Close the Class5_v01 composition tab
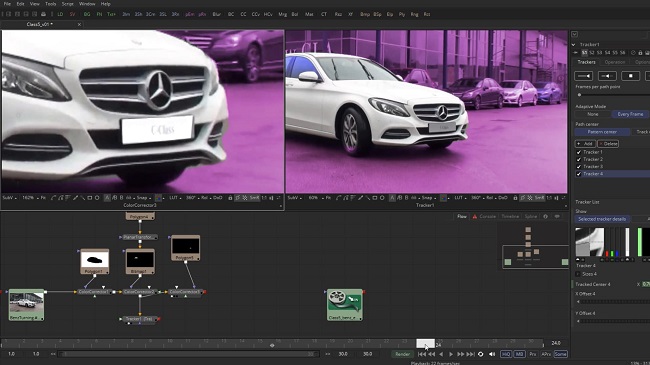650x365 pixels. point(79,24)
